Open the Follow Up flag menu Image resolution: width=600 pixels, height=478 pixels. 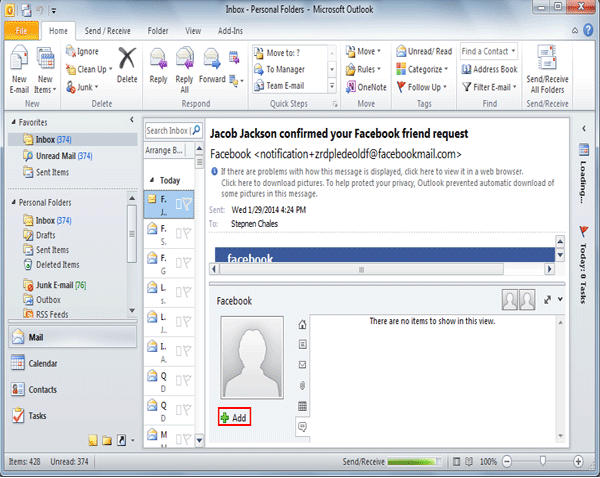click(x=421, y=87)
